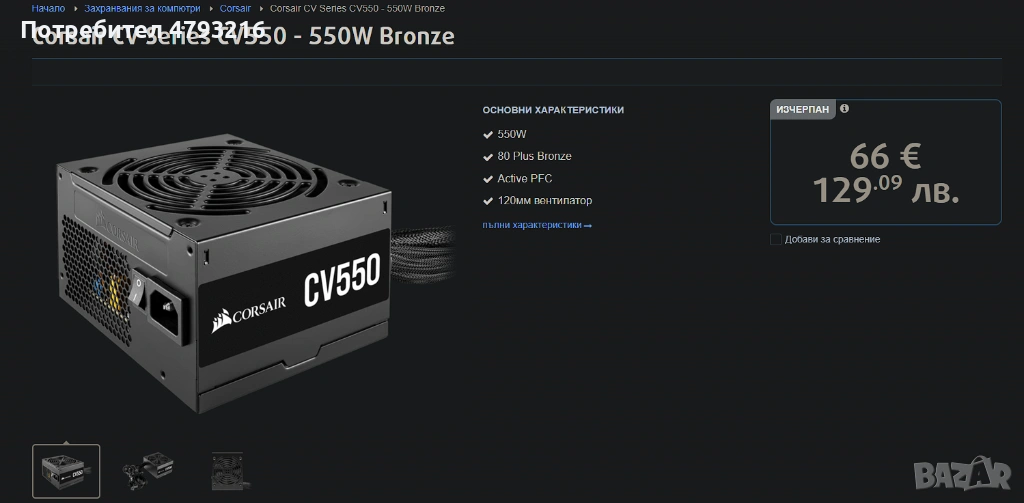Click the ОСНОВНИ ХАРАКТЕРИСТИКИ section heading
Screen dimensions: 1024x503
[x=553, y=110]
